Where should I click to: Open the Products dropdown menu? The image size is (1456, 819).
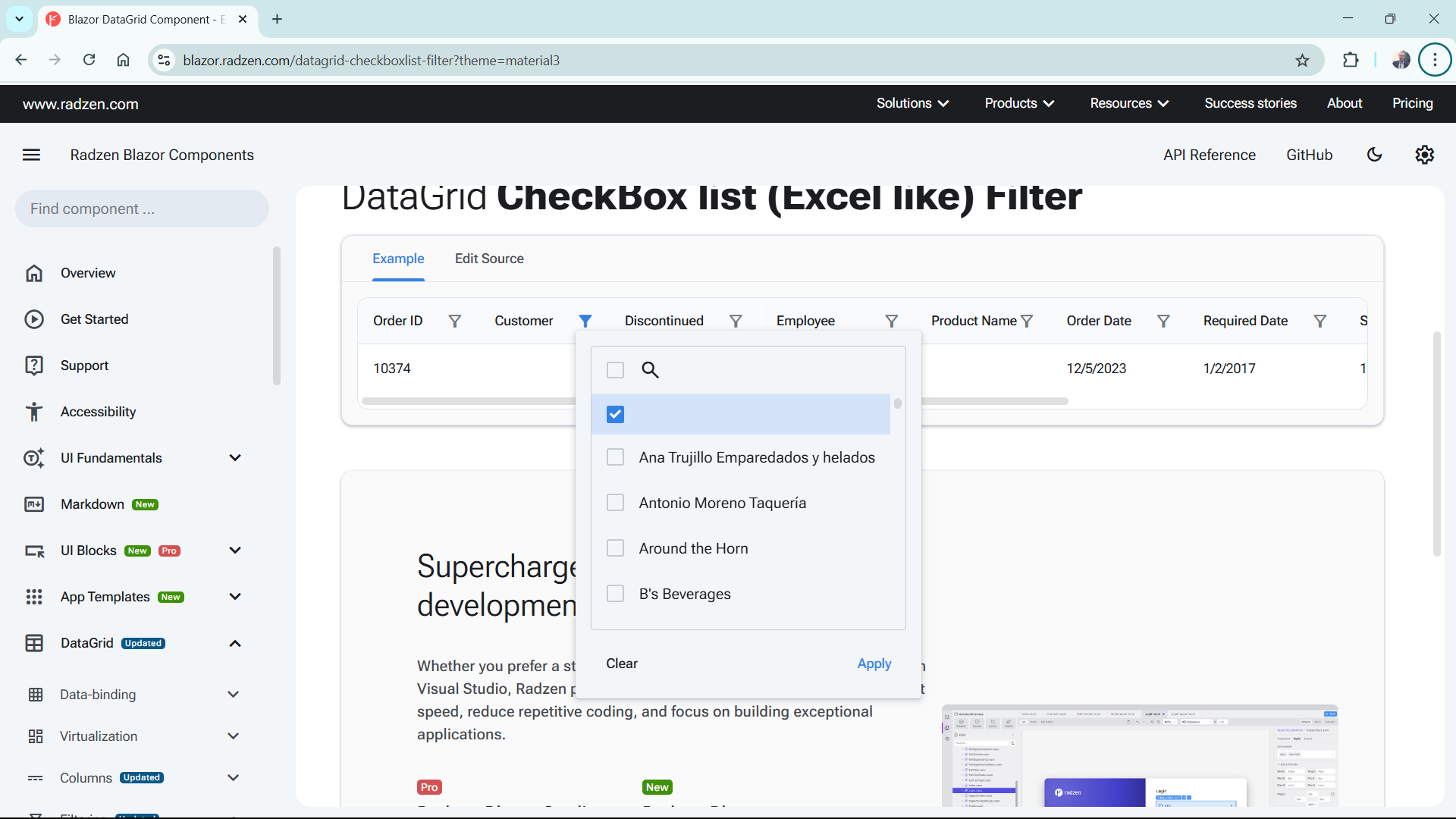coord(1018,103)
